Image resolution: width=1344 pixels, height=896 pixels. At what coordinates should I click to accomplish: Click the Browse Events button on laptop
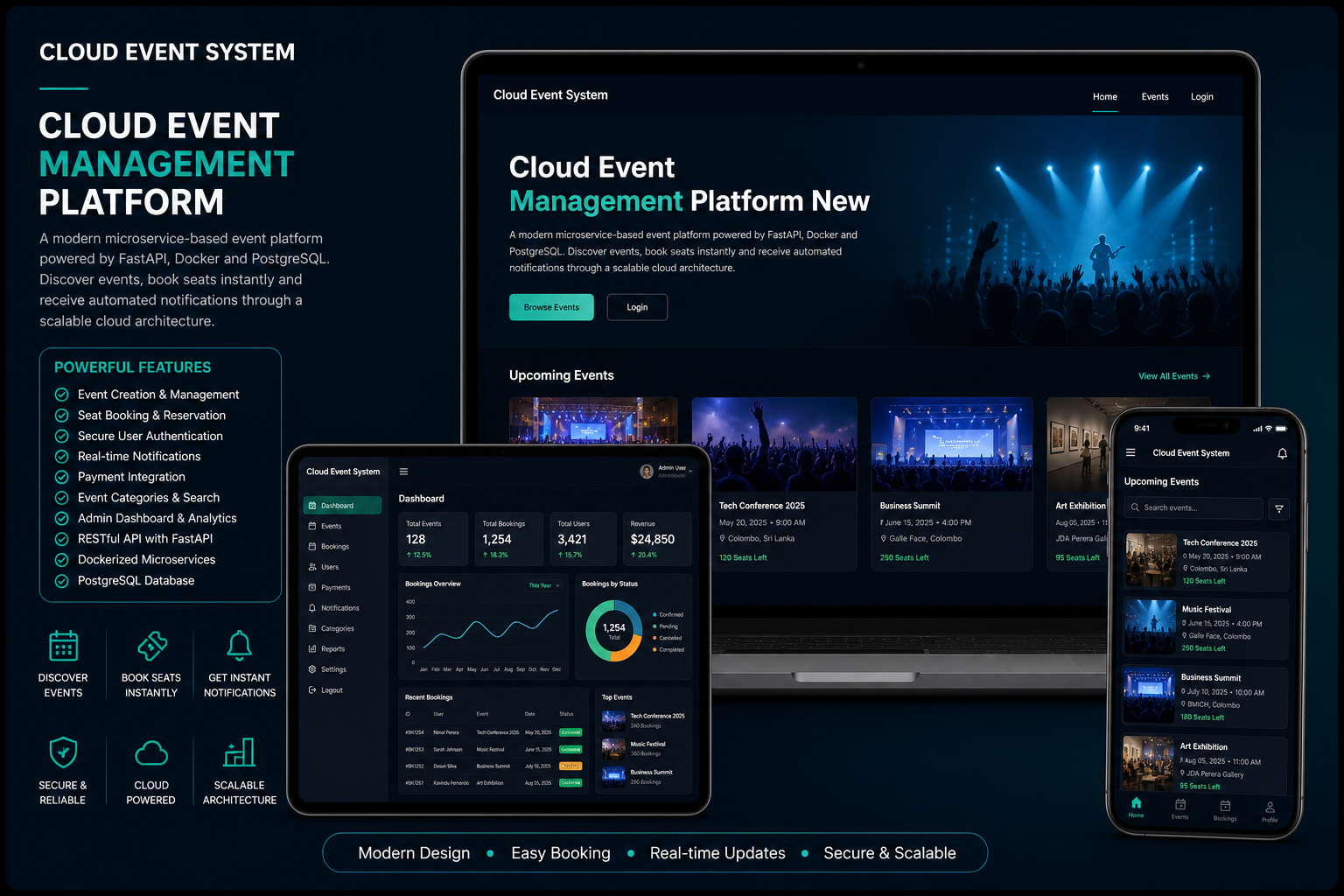pos(551,307)
